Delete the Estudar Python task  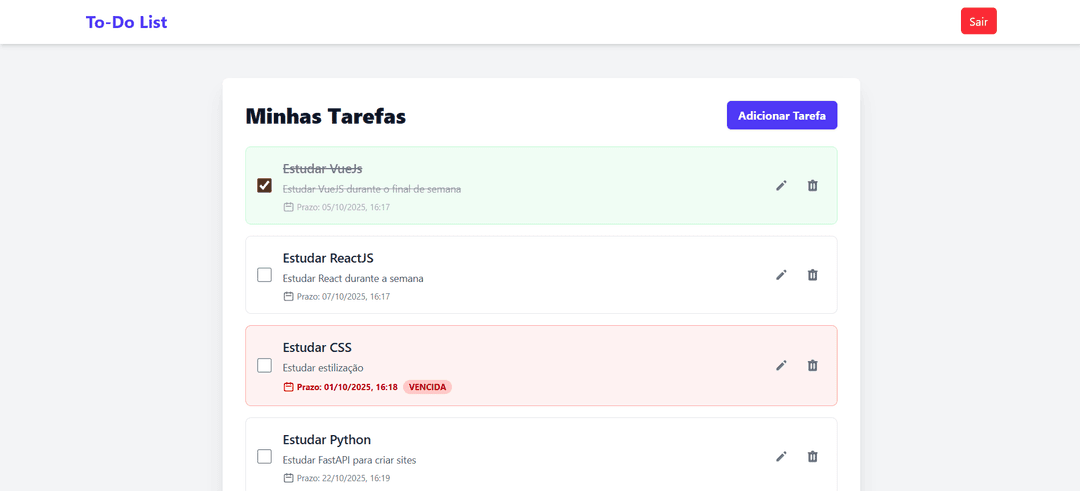813,456
